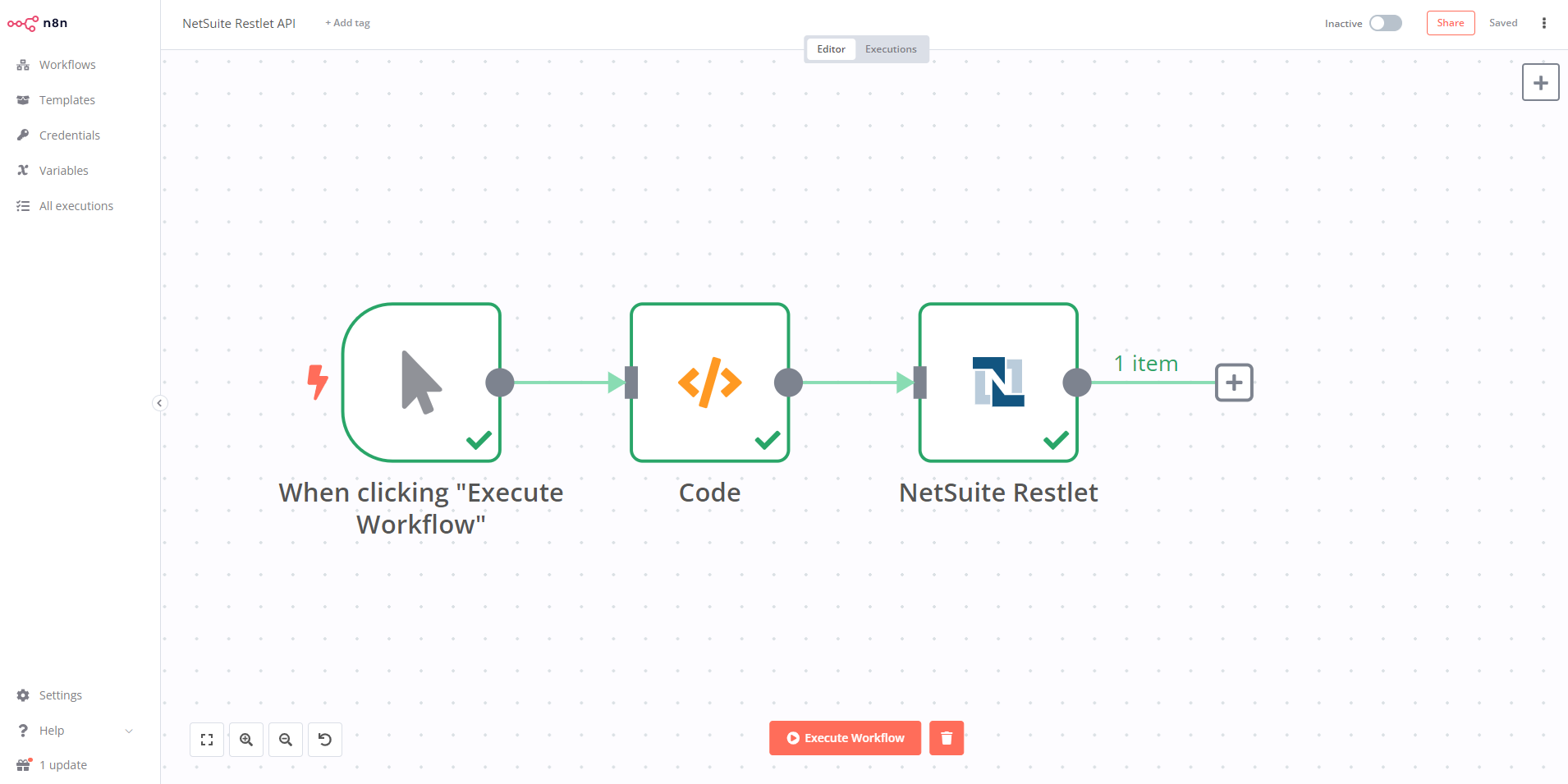Click the 'When clicking Execute Workflow' label
Viewport: 1568px width, 784px height.
[x=421, y=508]
